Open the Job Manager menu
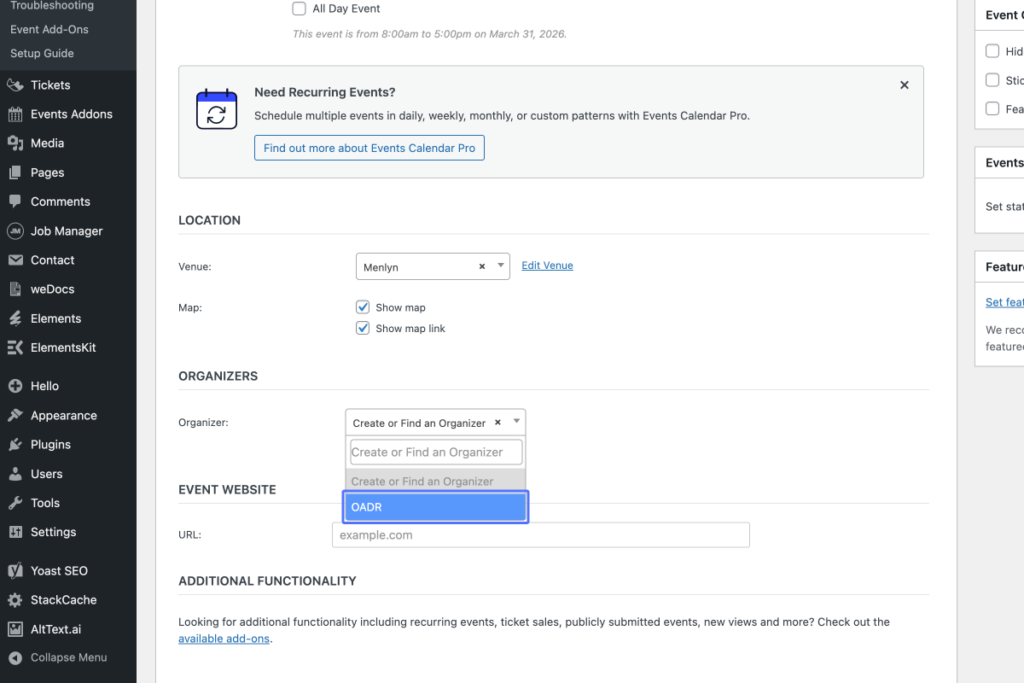This screenshot has width=1024, height=683. pyautogui.click(x=67, y=231)
